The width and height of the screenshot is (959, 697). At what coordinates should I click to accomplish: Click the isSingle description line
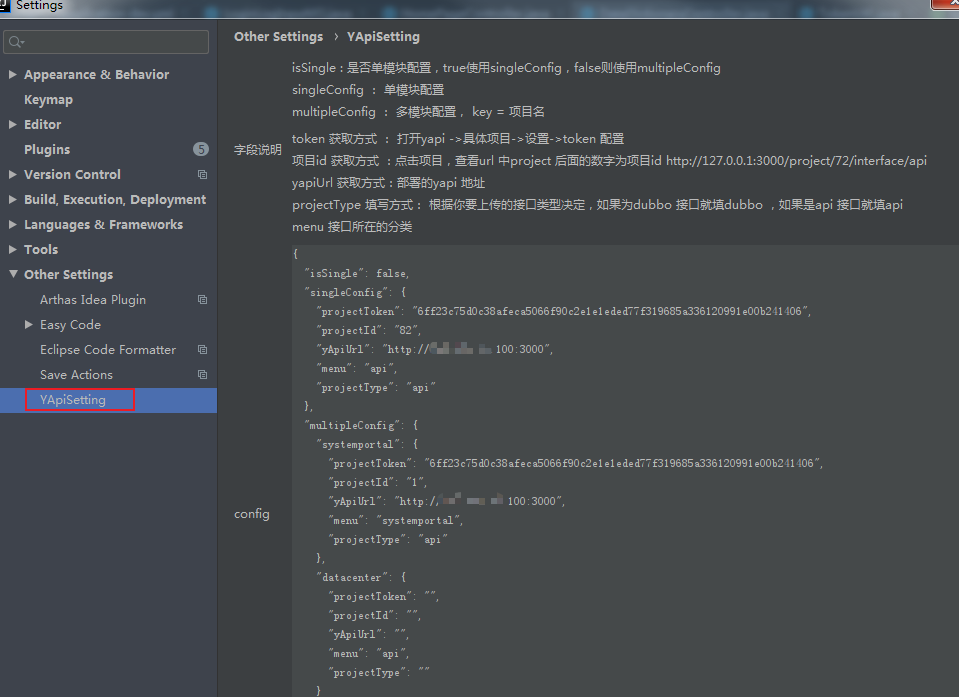[506, 68]
